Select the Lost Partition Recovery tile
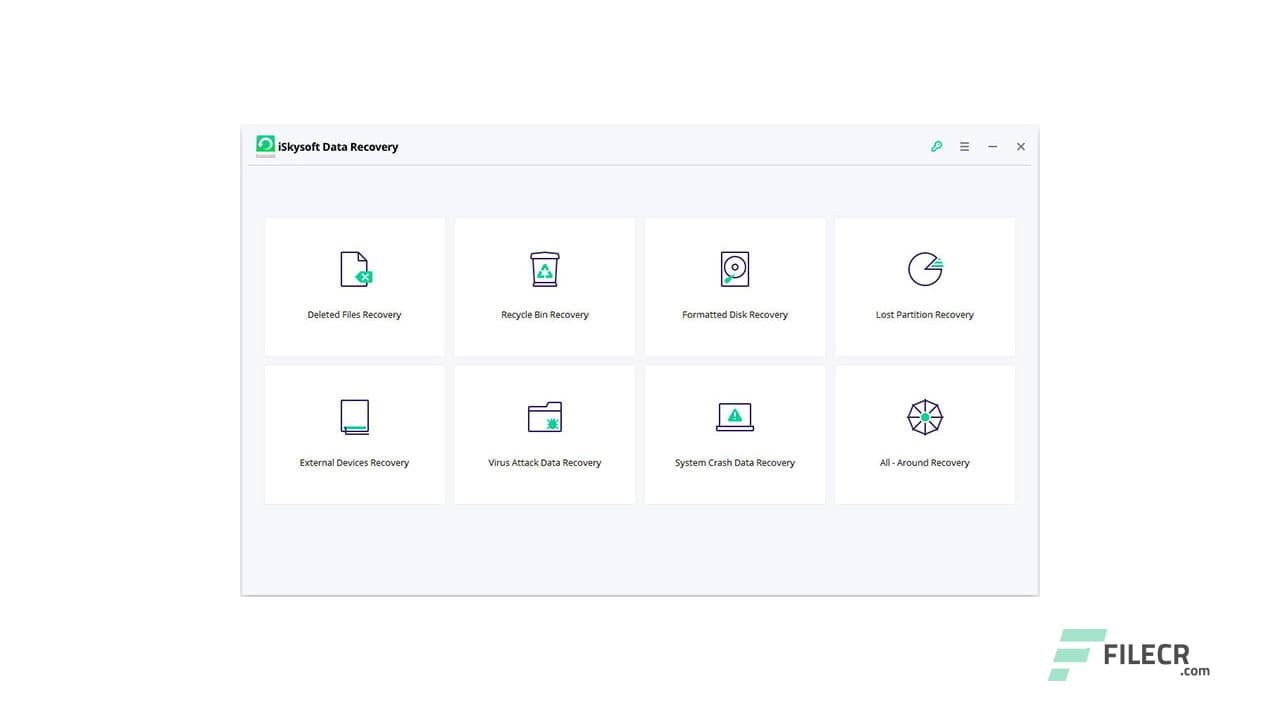1280x720 pixels. tap(925, 286)
